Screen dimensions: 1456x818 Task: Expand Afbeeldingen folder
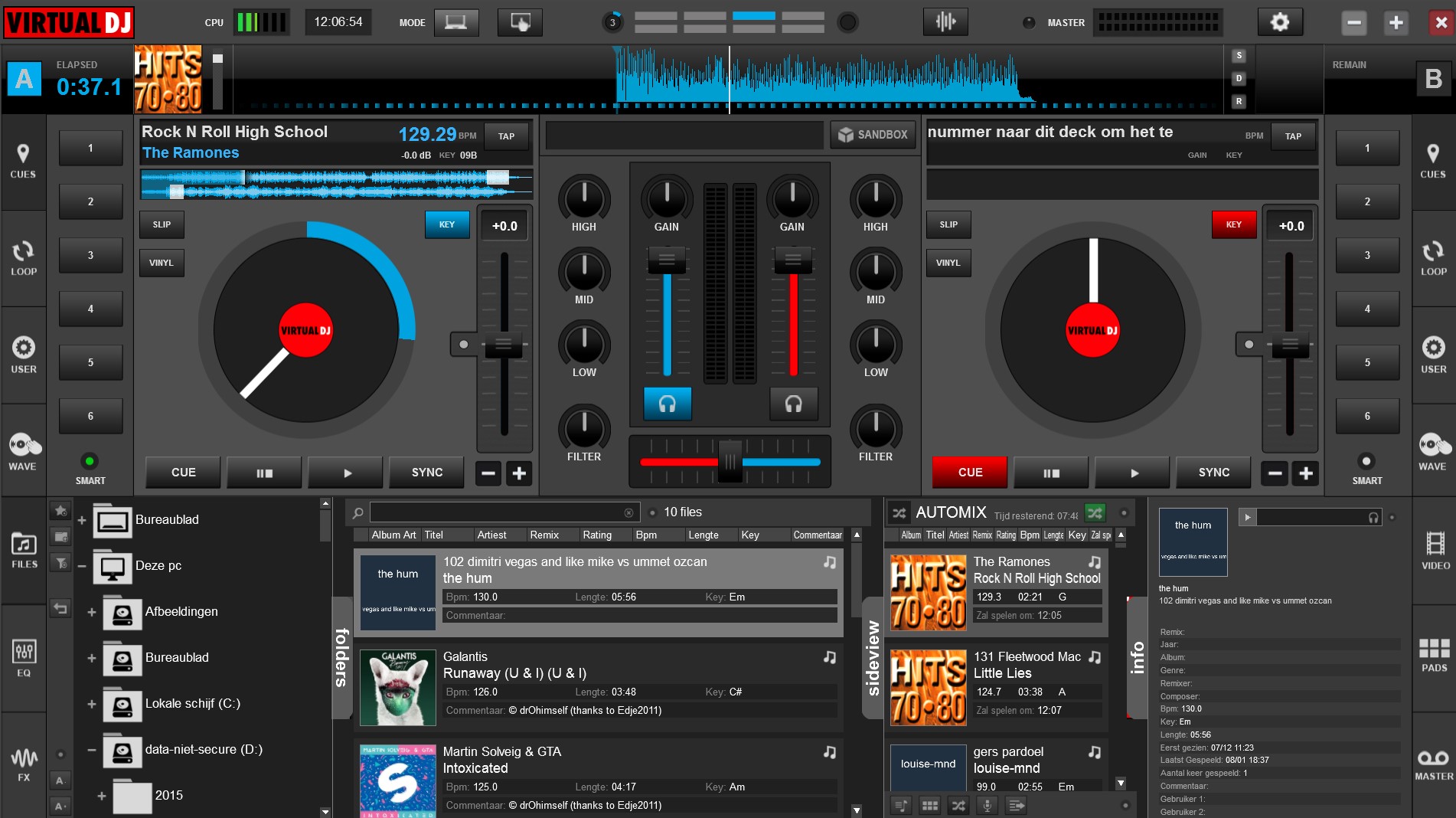click(92, 612)
